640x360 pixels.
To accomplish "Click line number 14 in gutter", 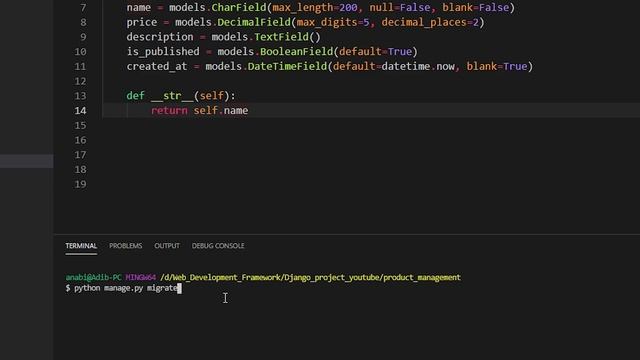I will [x=80, y=111].
